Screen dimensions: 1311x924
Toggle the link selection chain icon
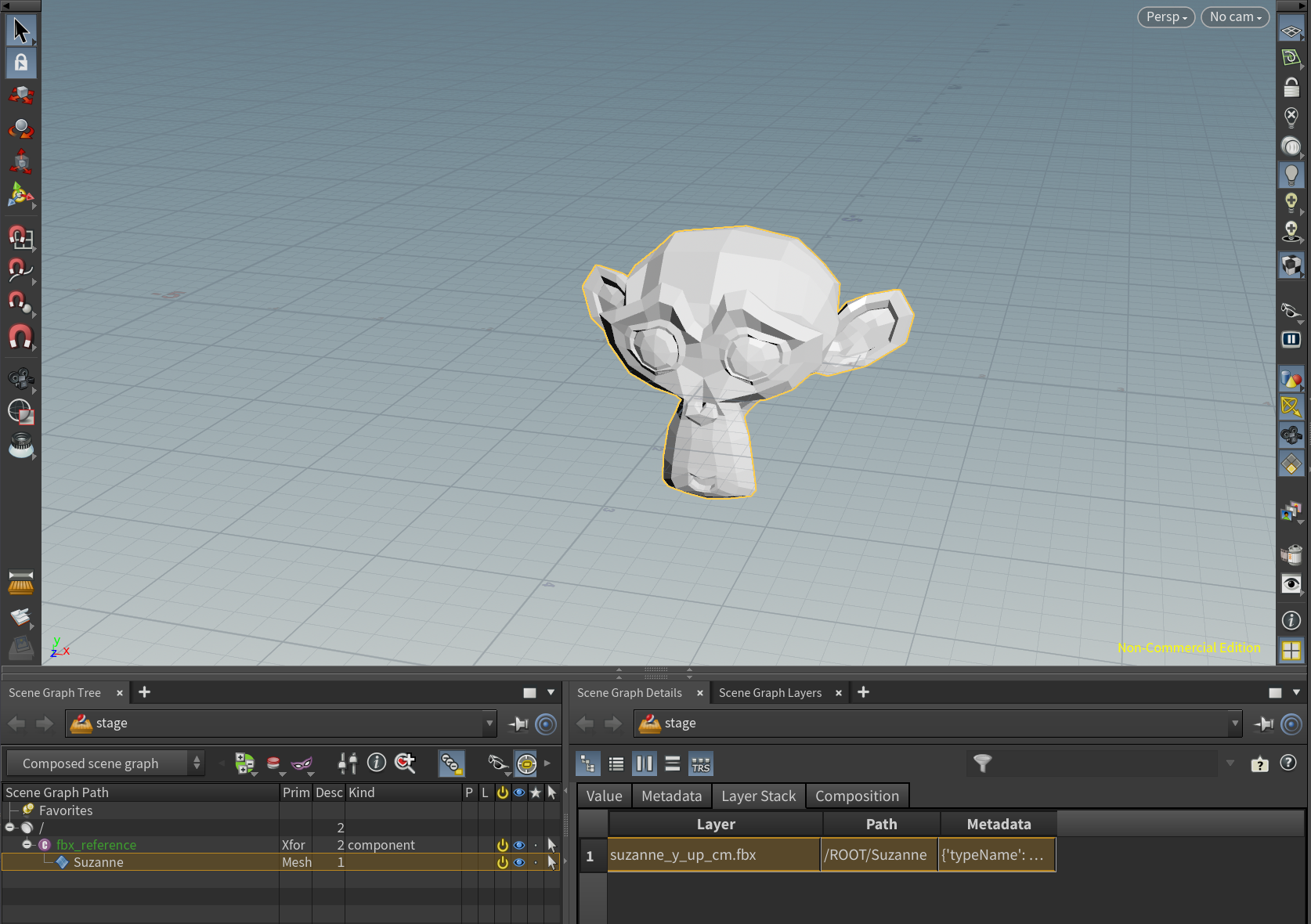451,763
